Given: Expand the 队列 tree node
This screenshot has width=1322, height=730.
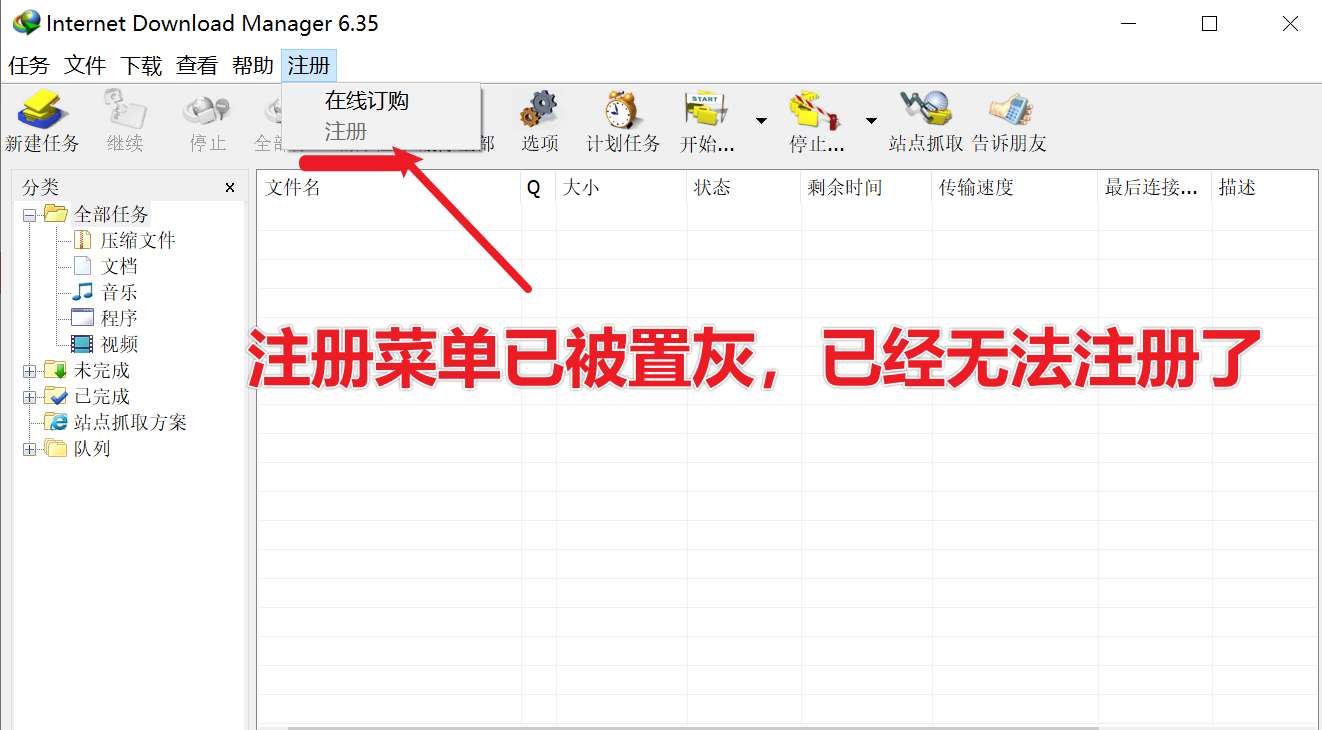Looking at the screenshot, I should (28, 448).
